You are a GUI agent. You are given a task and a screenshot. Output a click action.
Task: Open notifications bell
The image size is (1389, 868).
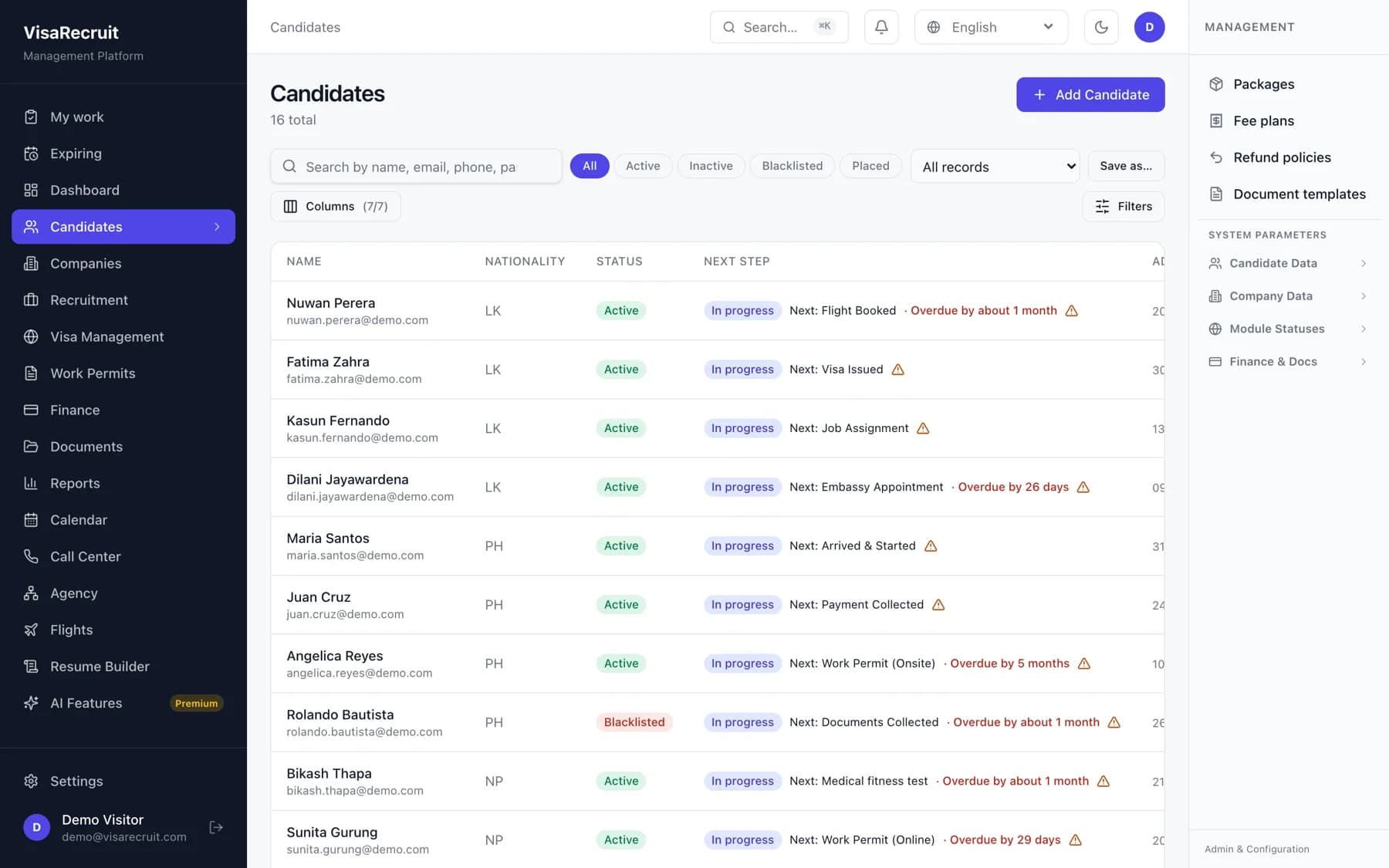pos(881,27)
